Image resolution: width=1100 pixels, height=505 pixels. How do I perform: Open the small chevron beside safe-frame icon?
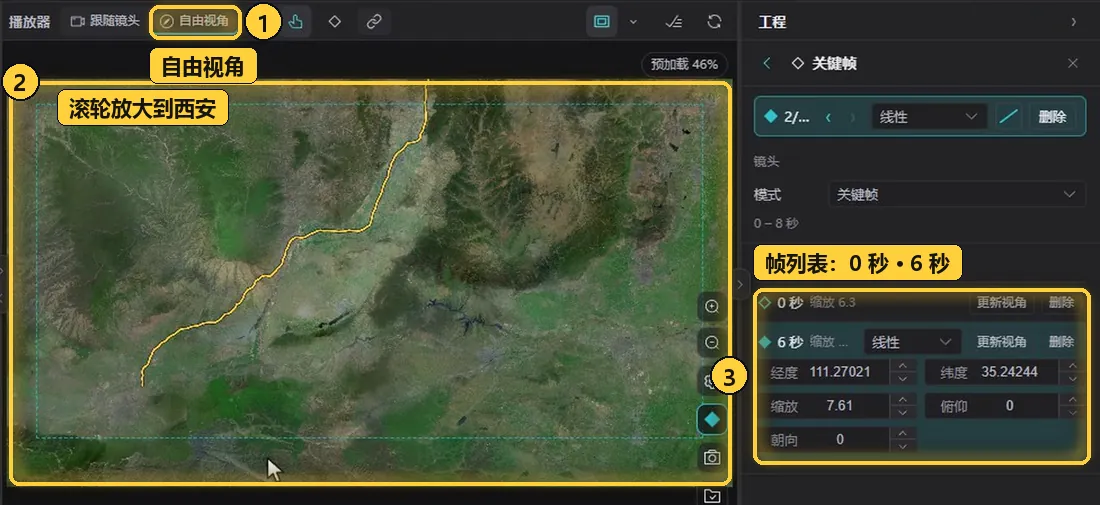633,22
